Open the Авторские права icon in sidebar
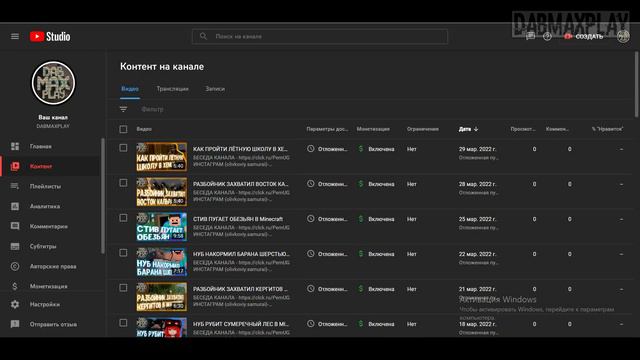Image resolution: width=640 pixels, height=360 pixels. [x=15, y=266]
